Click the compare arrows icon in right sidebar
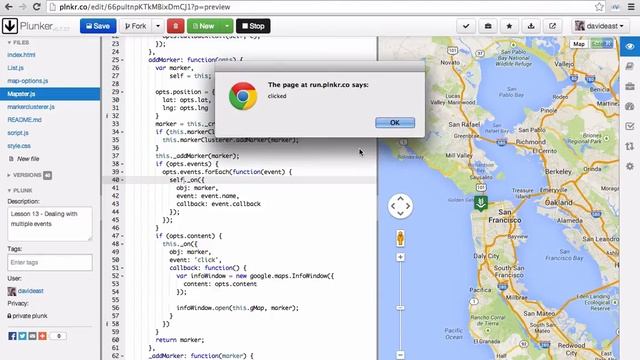This screenshot has width=640, height=360. pyautogui.click(x=630, y=147)
